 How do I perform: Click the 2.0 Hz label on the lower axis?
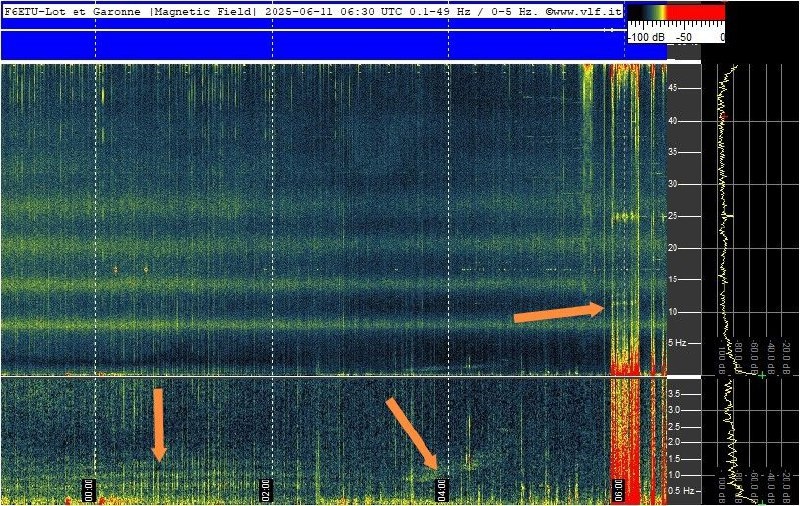[674, 442]
